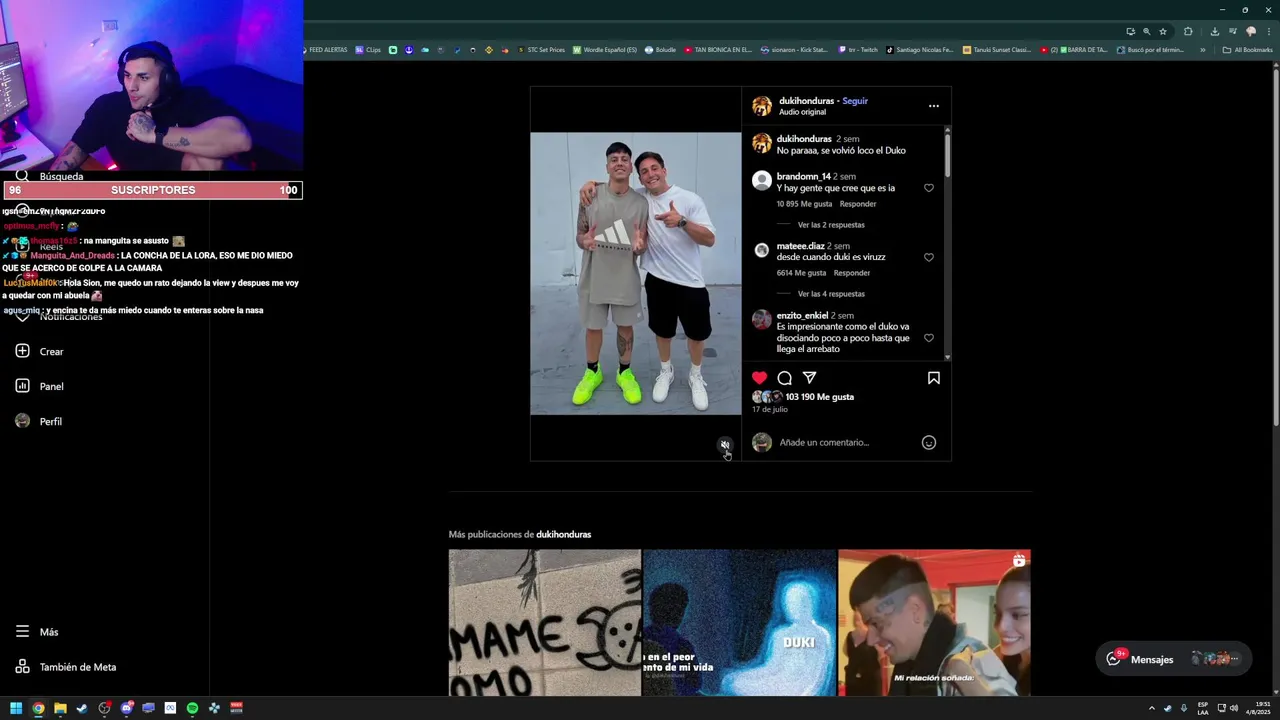Focus the 'Añade un comentario...' field
This screenshot has width=1280, height=720.
(x=847, y=442)
